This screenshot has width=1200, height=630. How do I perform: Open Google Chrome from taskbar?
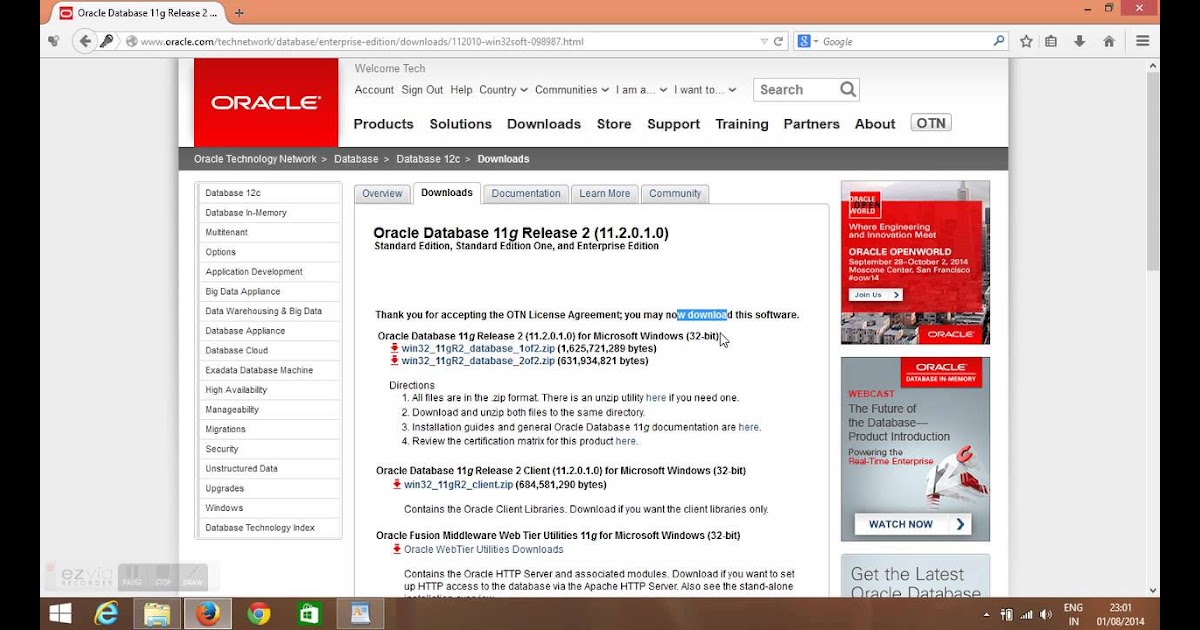(259, 613)
